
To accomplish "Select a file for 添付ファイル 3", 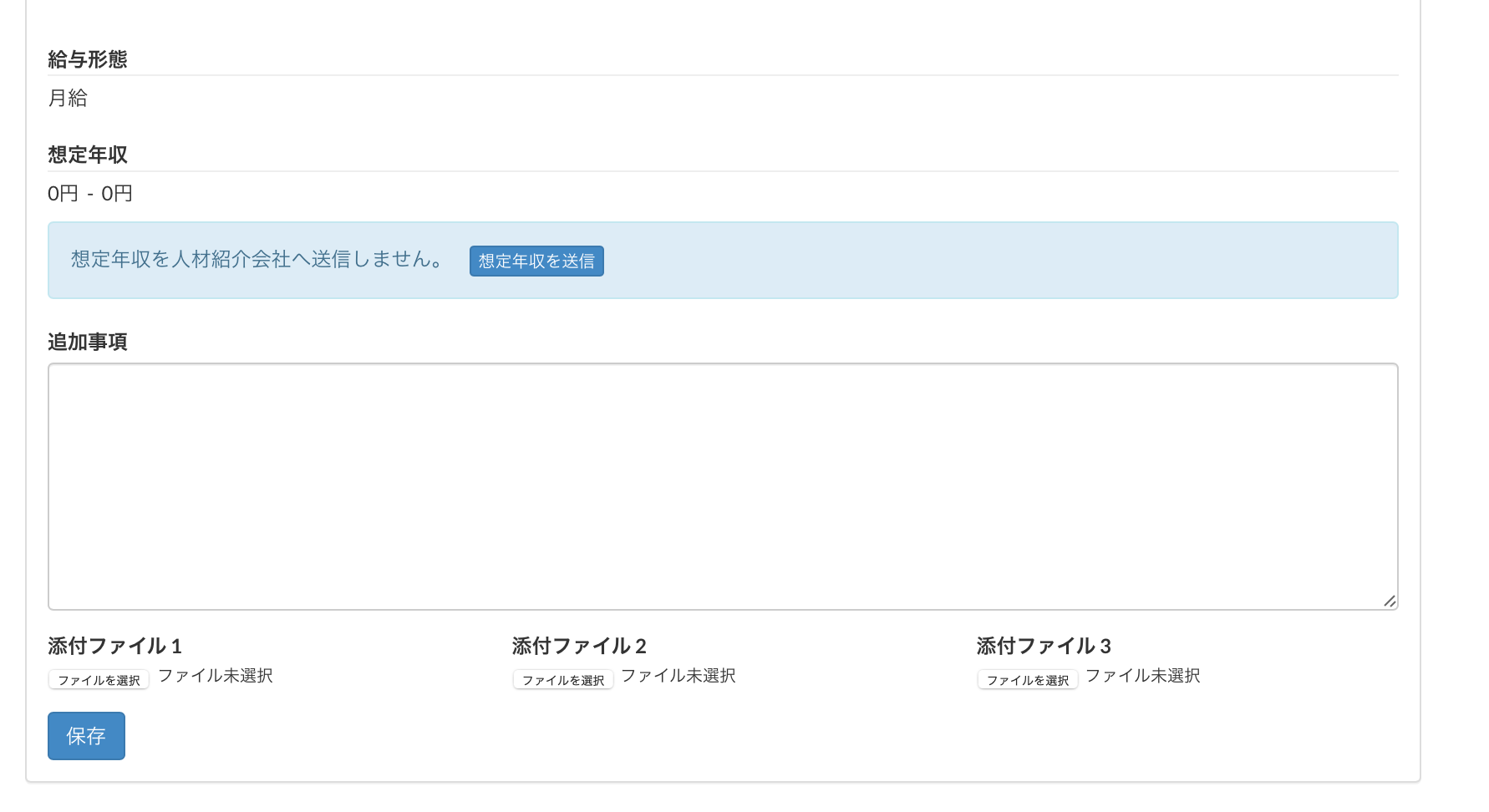I will pos(1028,680).
